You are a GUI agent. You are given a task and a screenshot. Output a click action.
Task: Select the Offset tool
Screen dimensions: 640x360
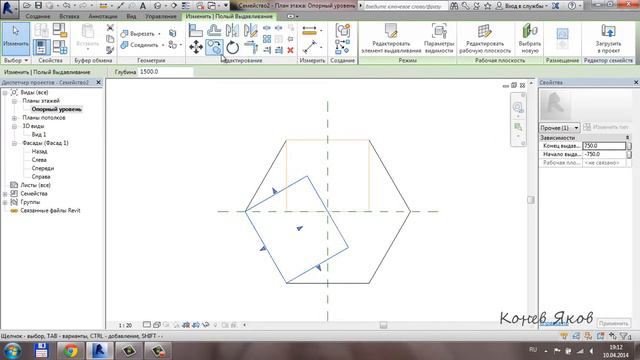point(214,30)
